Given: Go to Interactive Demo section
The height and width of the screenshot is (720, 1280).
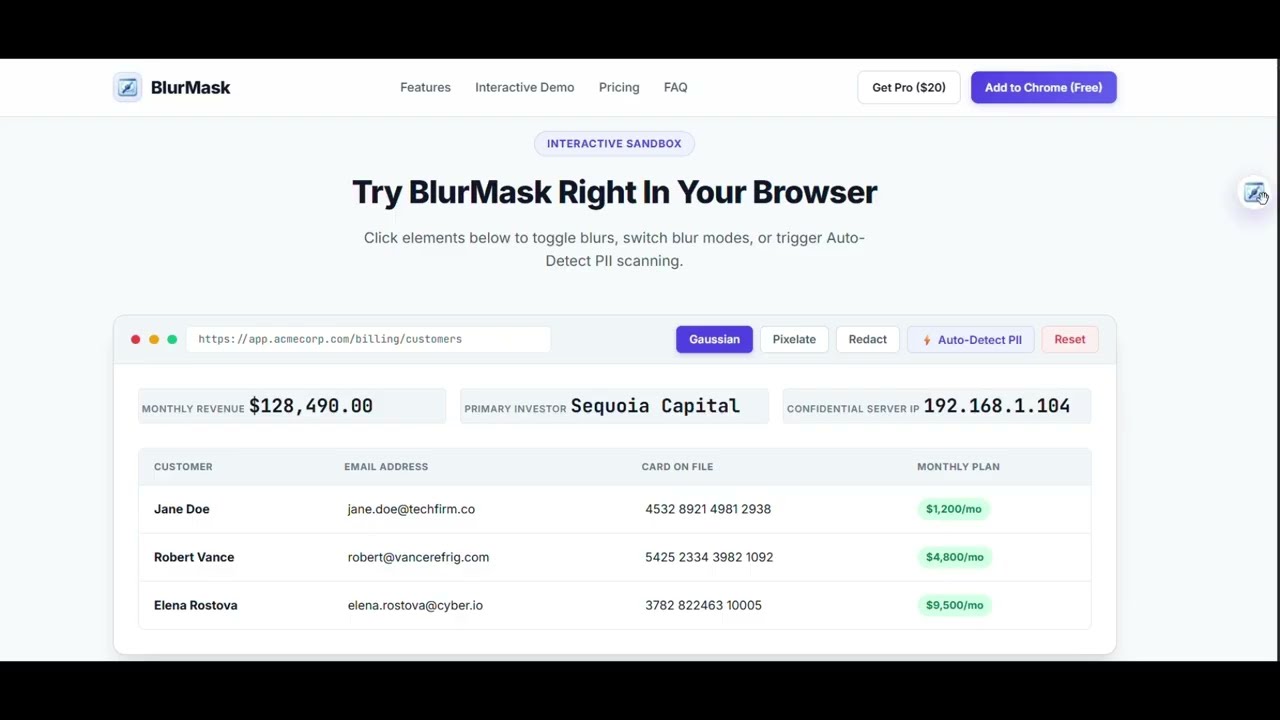Looking at the screenshot, I should pos(524,87).
